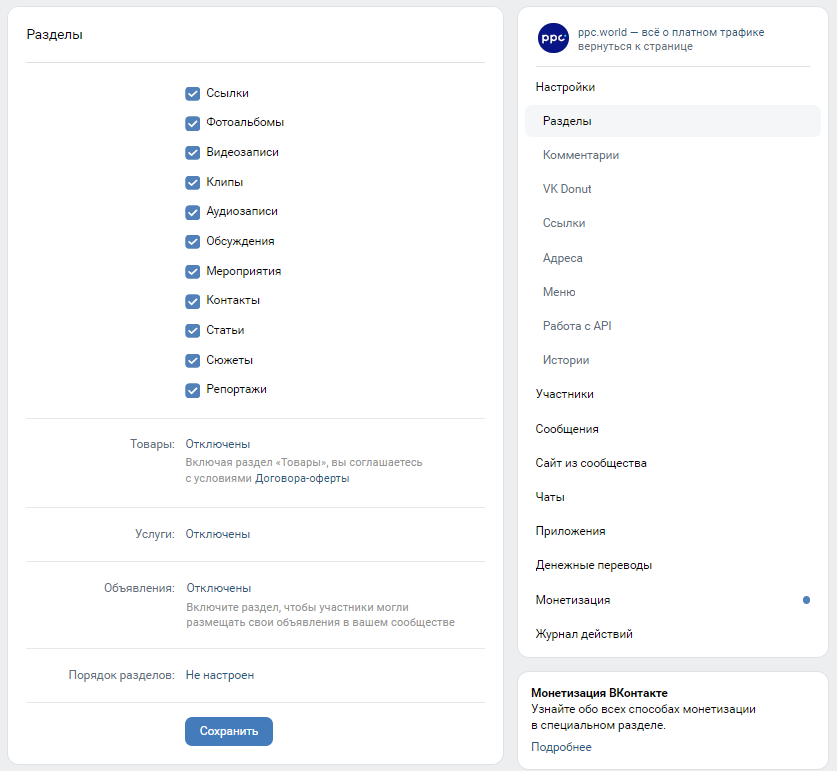Open the Товары Отключены dropdown

[x=218, y=444]
